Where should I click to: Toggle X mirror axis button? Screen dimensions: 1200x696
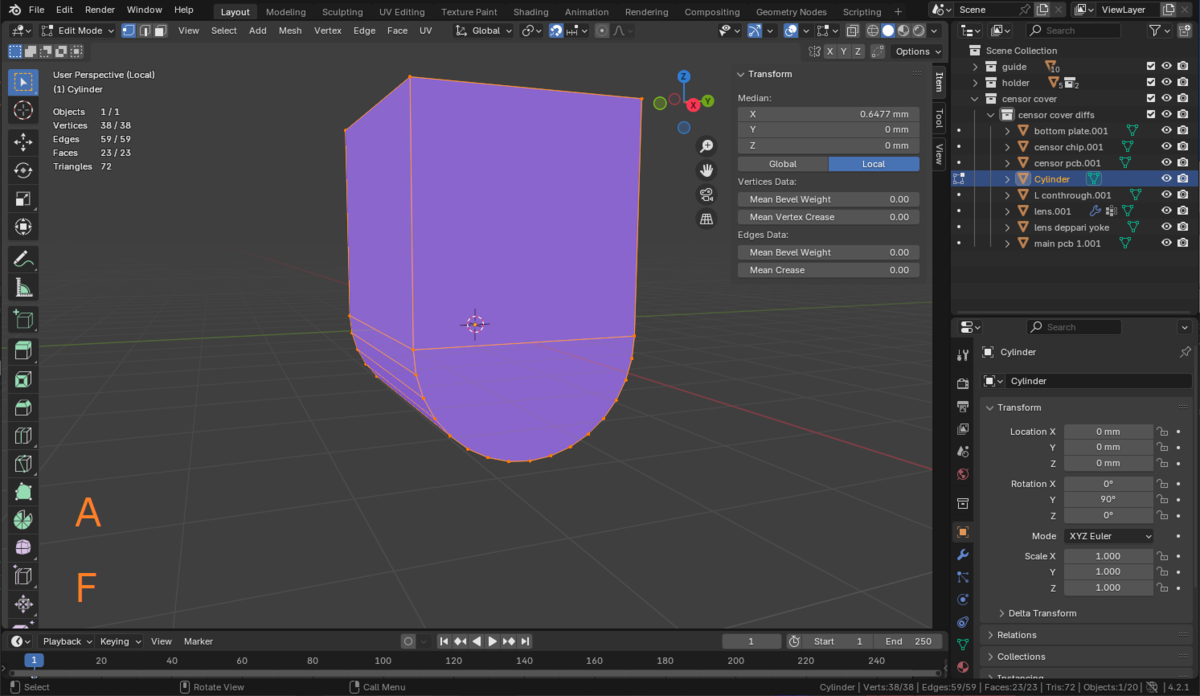[830, 51]
